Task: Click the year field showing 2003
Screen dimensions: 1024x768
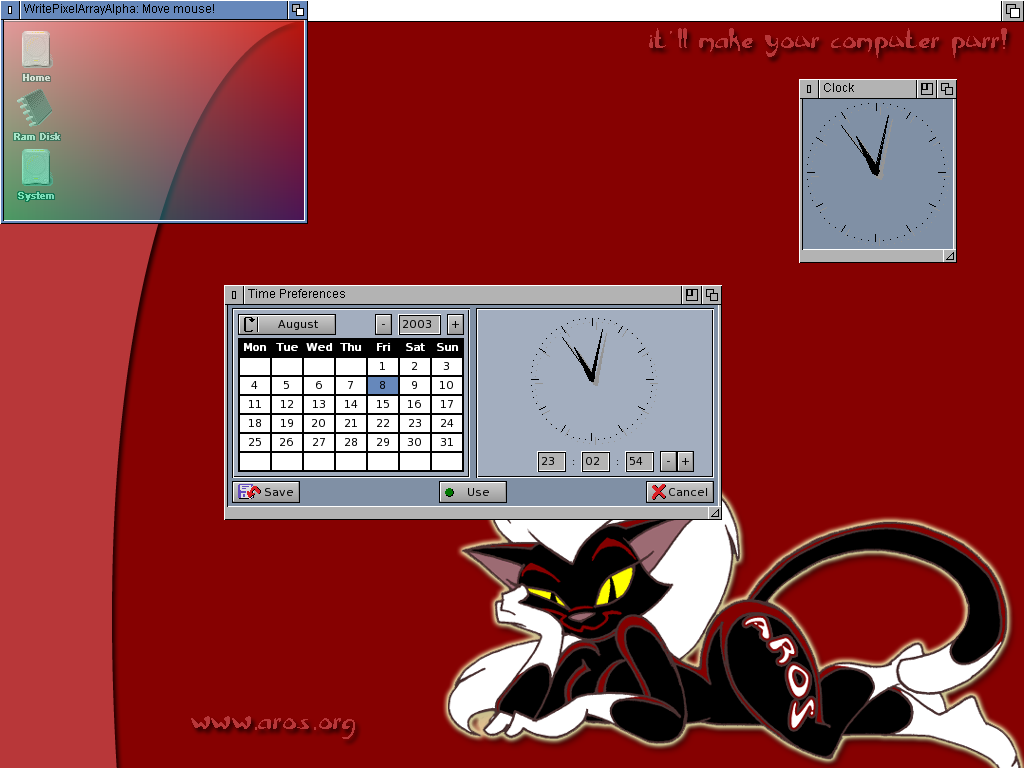Action: [x=419, y=325]
